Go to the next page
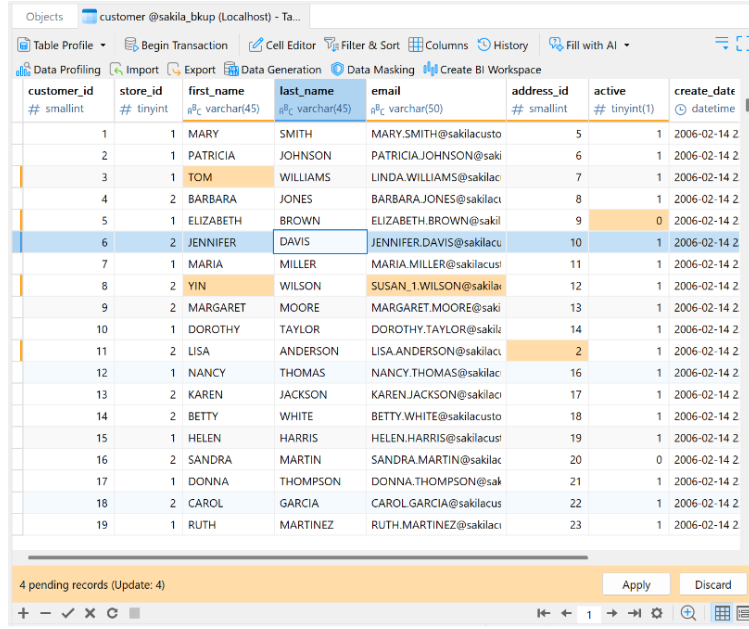The width and height of the screenshot is (749, 629). (612, 613)
